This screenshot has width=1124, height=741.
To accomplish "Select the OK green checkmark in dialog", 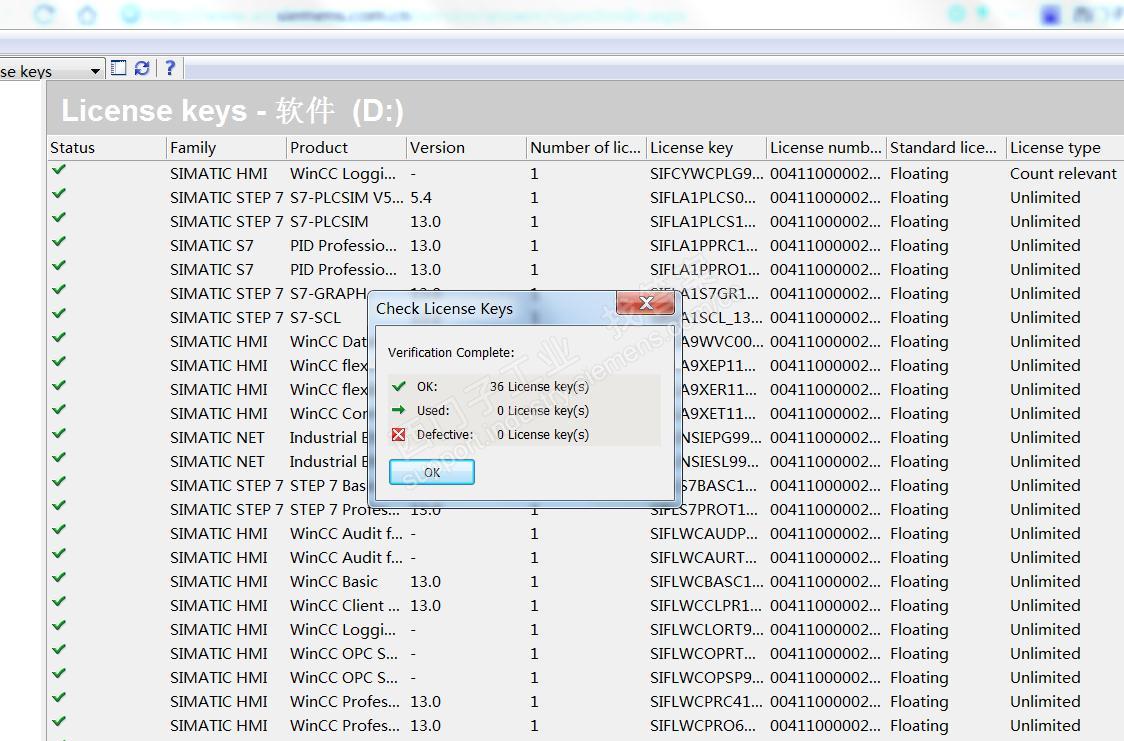I will (399, 386).
